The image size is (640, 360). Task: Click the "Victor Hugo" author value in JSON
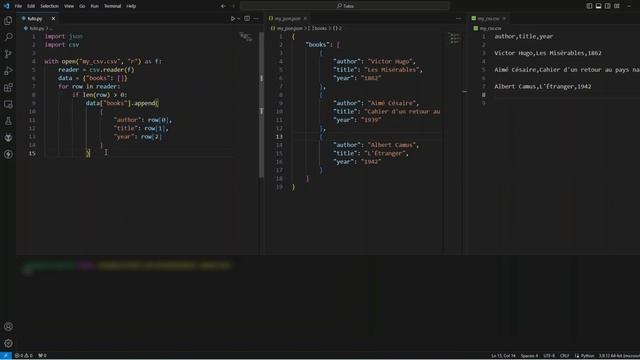point(389,61)
